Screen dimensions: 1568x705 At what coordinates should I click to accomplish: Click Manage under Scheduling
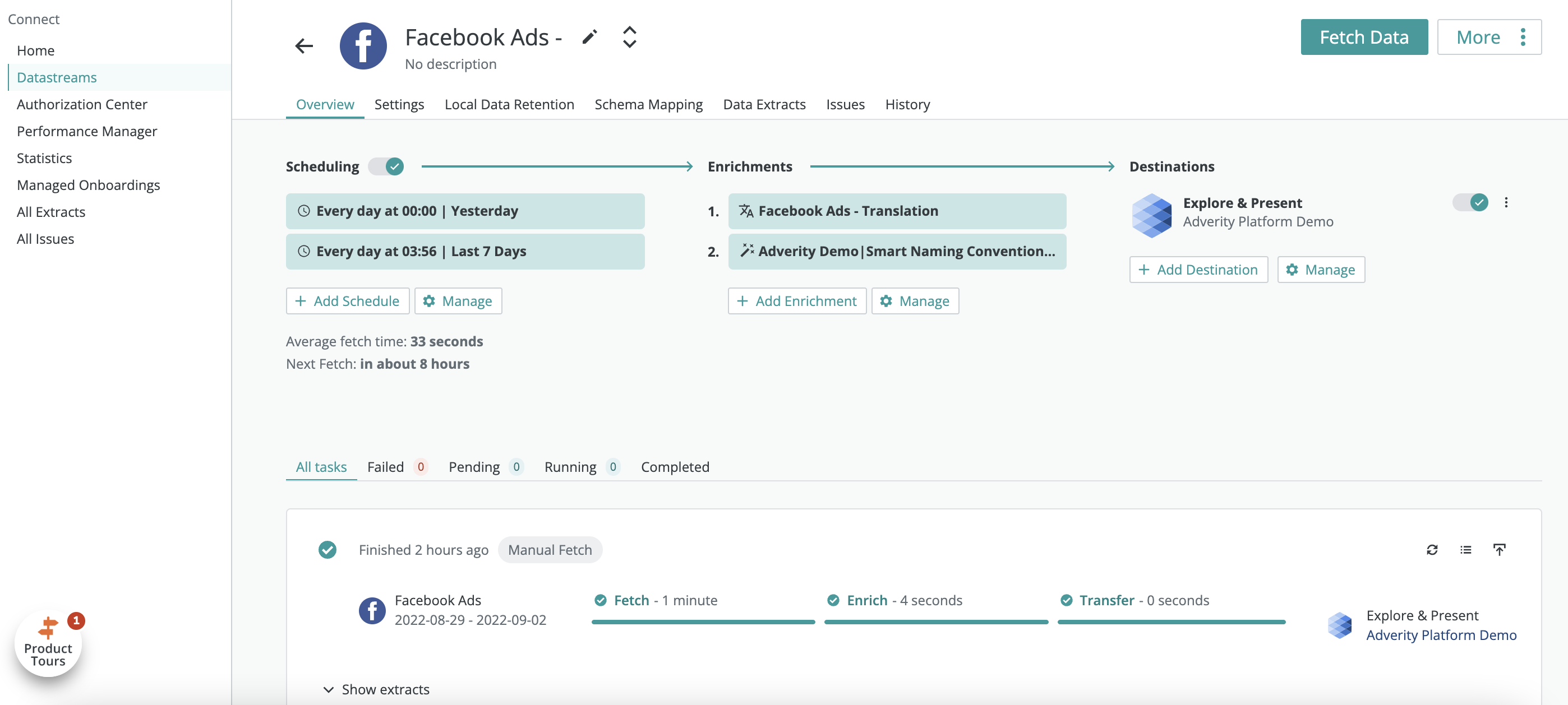(x=458, y=301)
